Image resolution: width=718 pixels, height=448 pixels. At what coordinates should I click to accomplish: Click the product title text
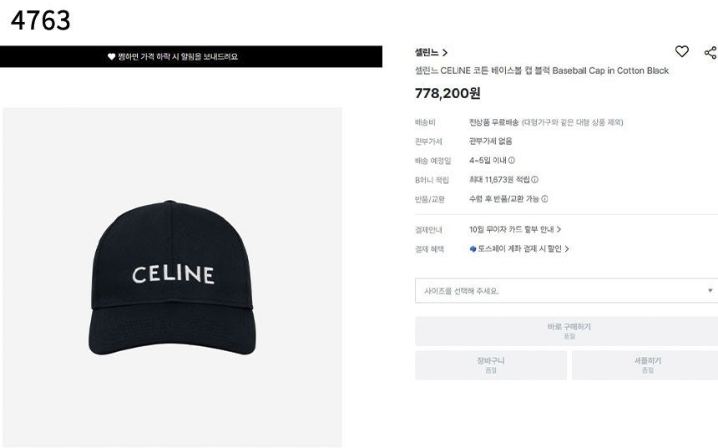pos(541,71)
